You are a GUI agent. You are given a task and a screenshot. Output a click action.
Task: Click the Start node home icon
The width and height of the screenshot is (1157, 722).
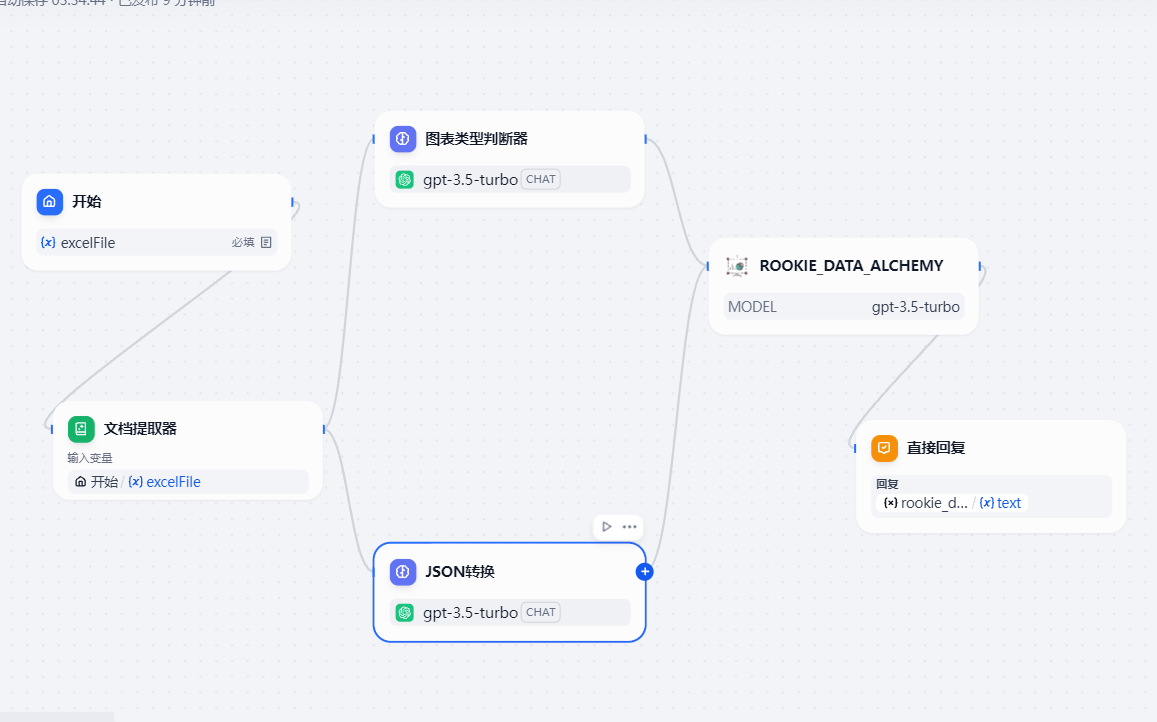pyautogui.click(x=50, y=201)
